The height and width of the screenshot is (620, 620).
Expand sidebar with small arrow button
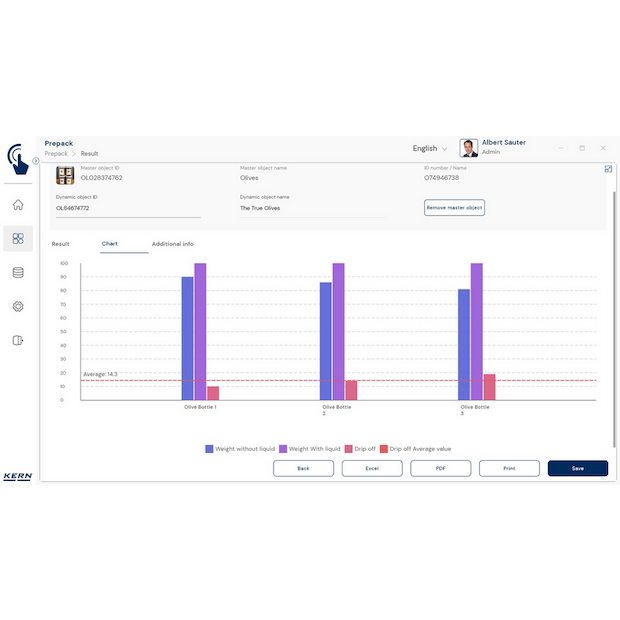pos(36,161)
